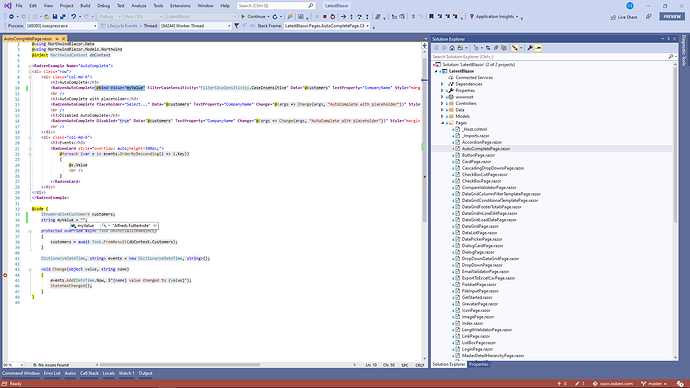Click the notifications icon in status bar
The image size is (690, 388).
[680, 384]
